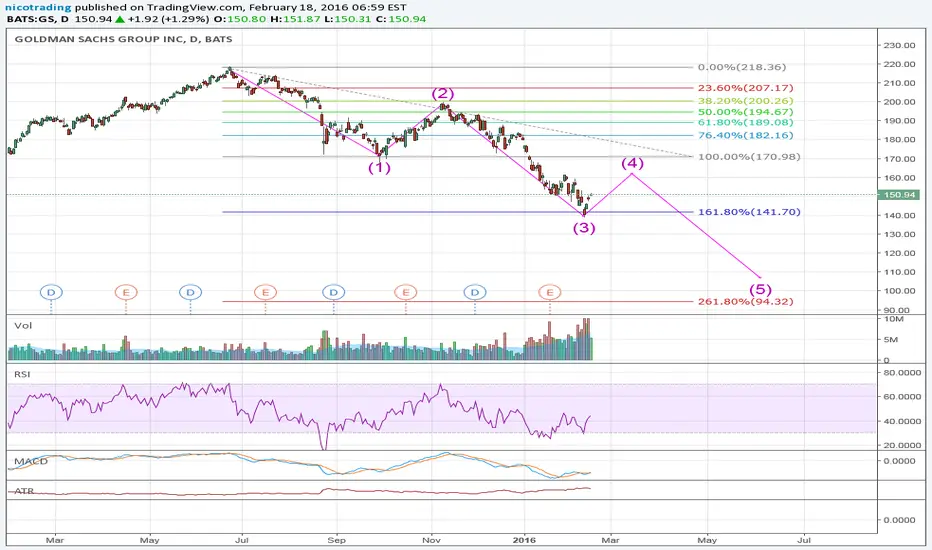Select the 76.40%(182.16) Fibonacci level label
932x550 pixels.
coord(745,136)
